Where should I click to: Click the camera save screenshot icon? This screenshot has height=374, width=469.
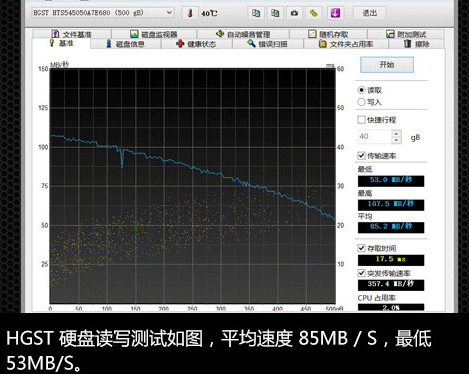(x=294, y=13)
